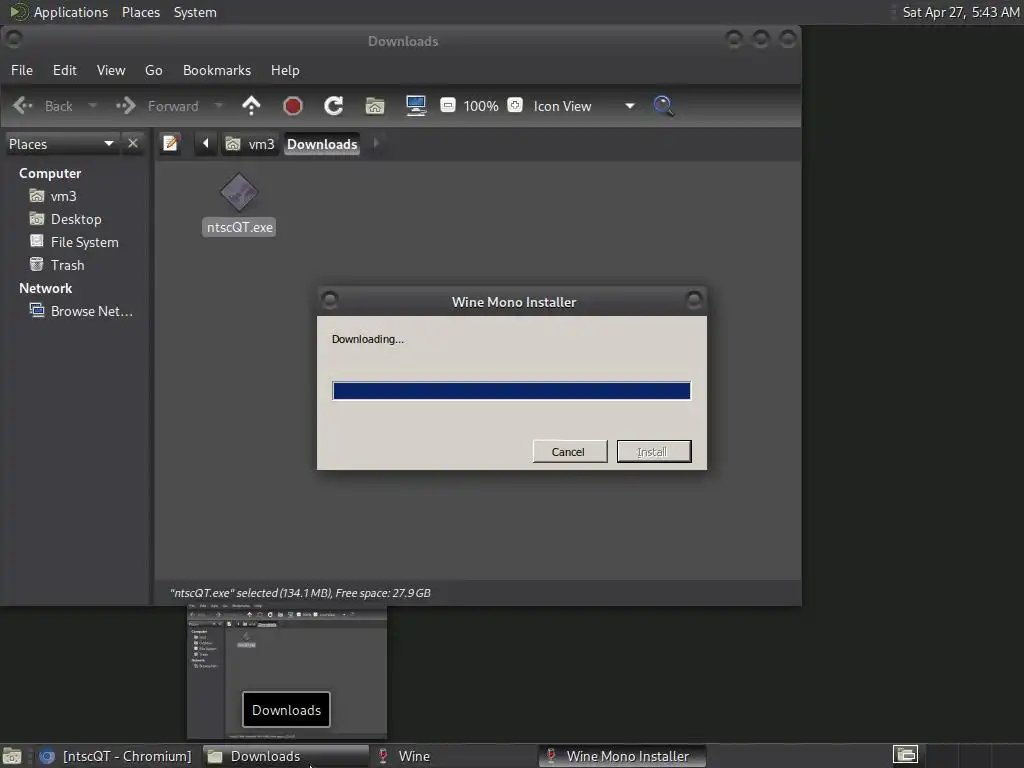The height and width of the screenshot is (768, 1024).
Task: Select vm3 in the path bar
Action: [251, 144]
